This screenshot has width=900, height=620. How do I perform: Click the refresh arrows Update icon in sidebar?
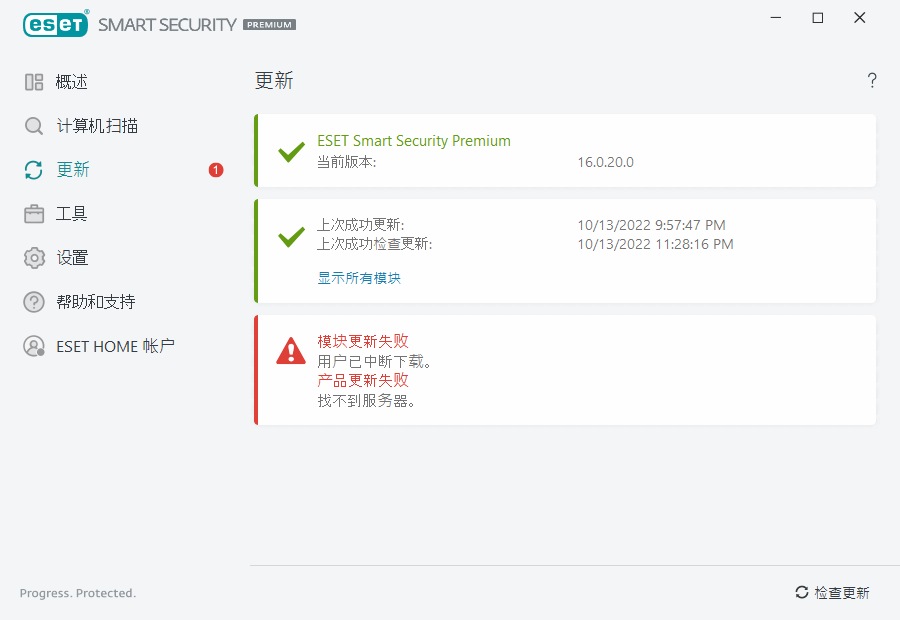click(x=34, y=170)
